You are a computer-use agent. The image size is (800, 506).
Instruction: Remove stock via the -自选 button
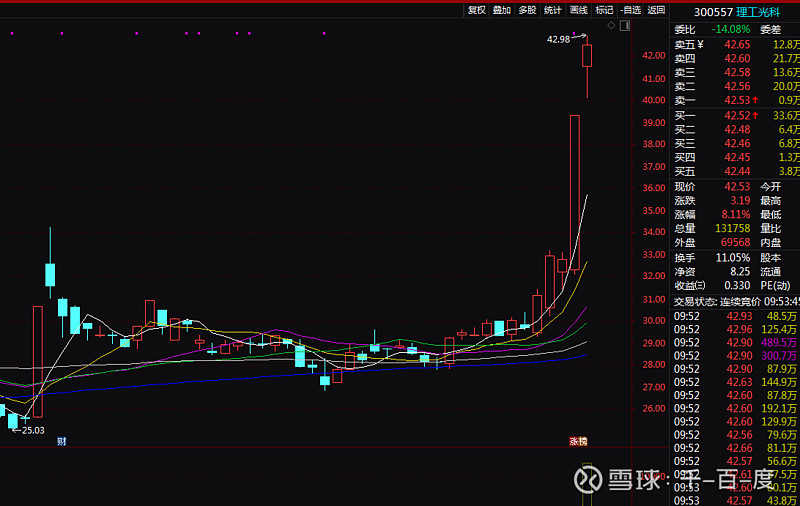tap(630, 10)
